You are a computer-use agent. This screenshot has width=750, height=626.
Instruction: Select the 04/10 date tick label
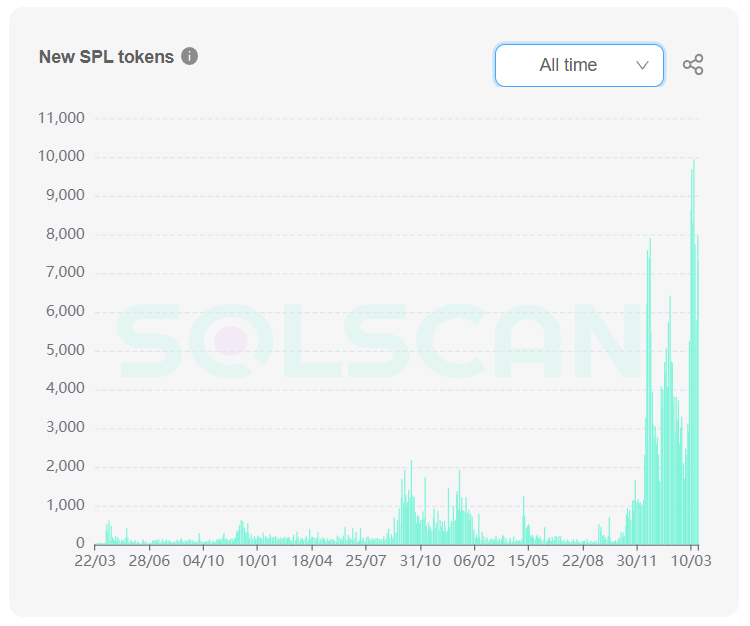coord(203,561)
